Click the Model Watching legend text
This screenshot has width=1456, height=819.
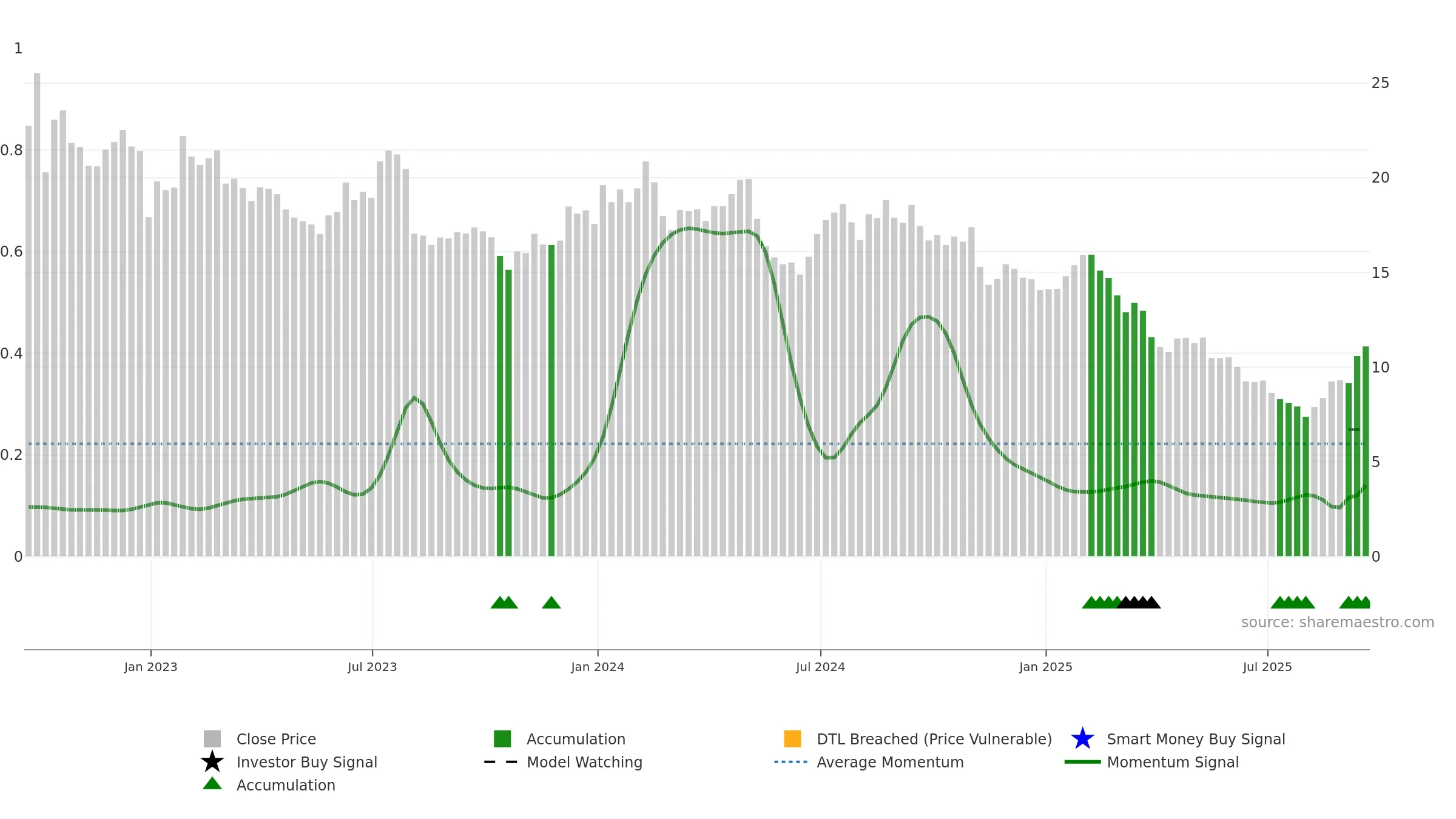584,762
